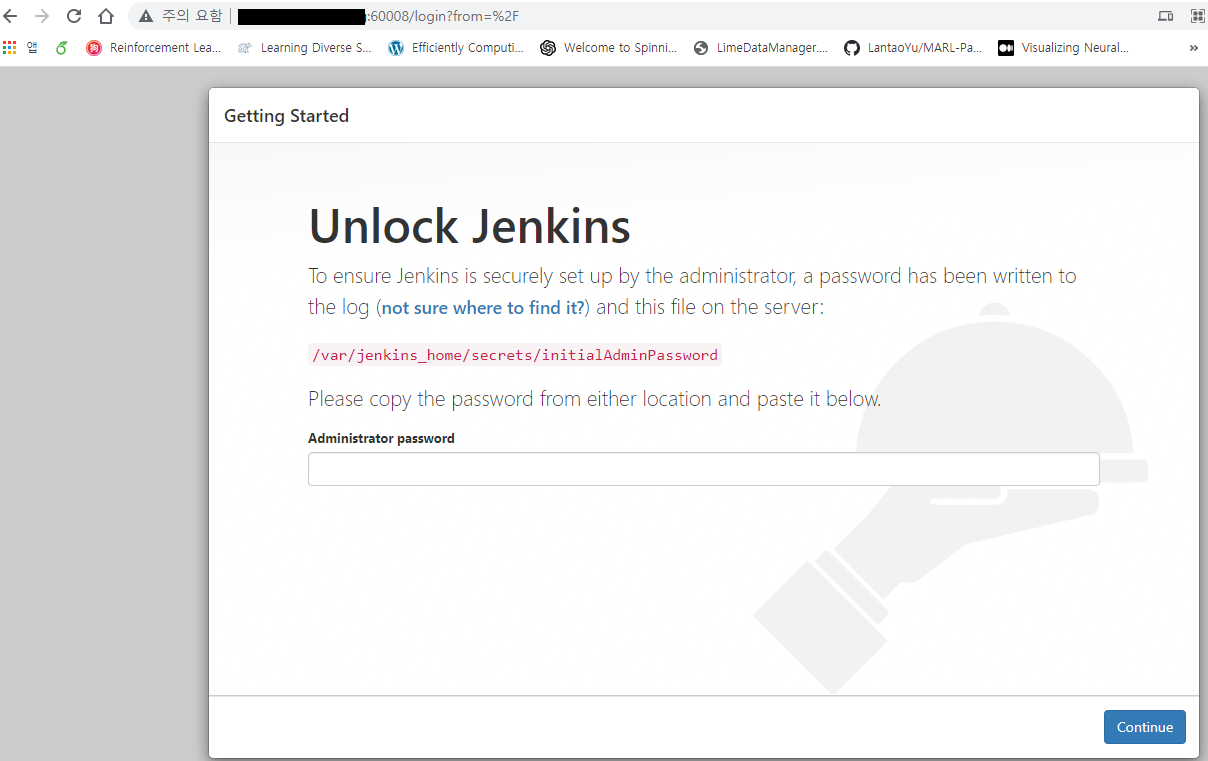
Task: Open the LantaoYu/MARL-Pa... GitHub bookmark
Action: coord(913,47)
